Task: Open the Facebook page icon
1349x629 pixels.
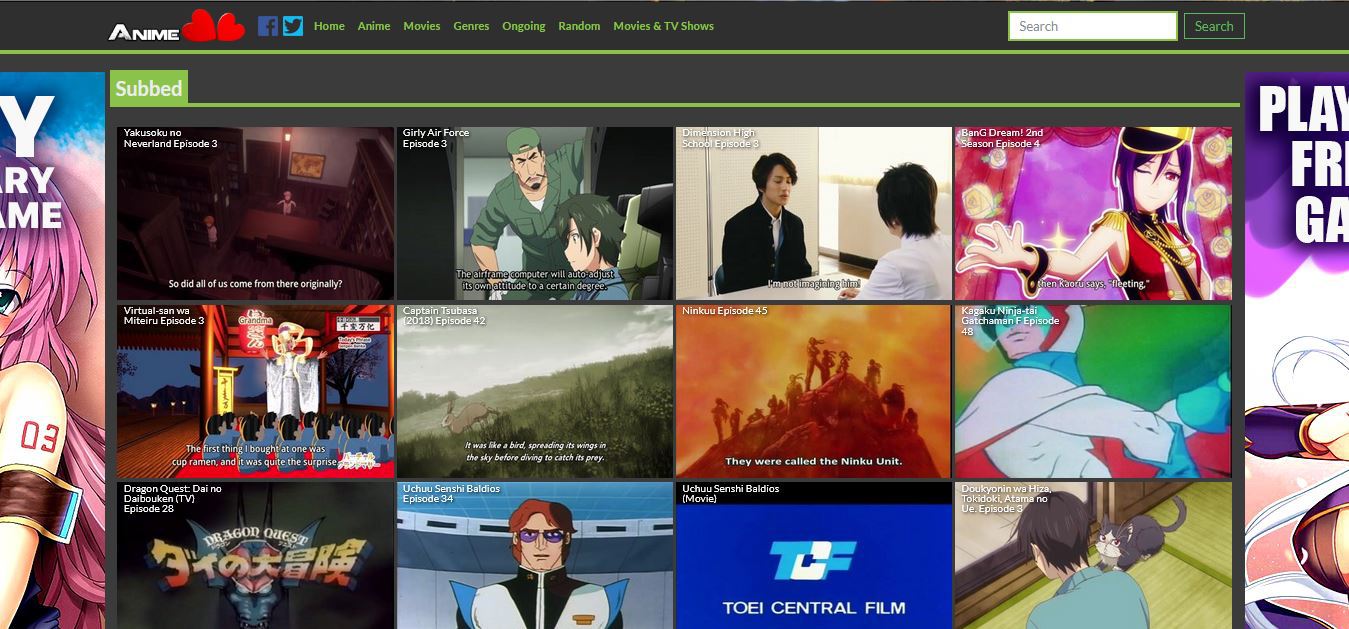Action: pyautogui.click(x=267, y=26)
